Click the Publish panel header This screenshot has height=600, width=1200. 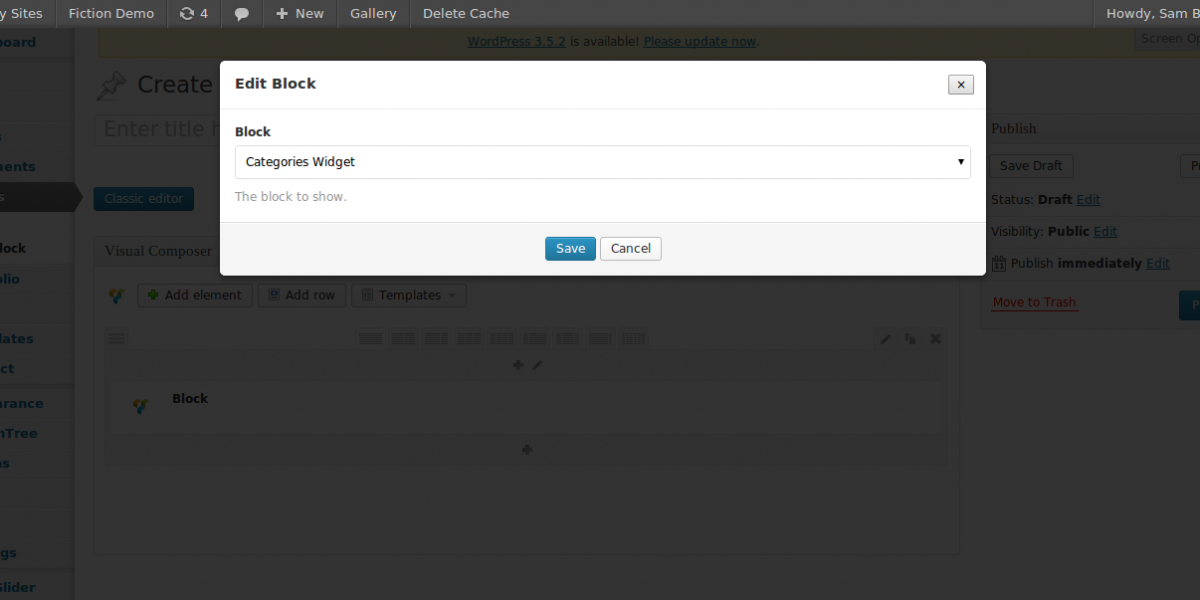point(1091,129)
